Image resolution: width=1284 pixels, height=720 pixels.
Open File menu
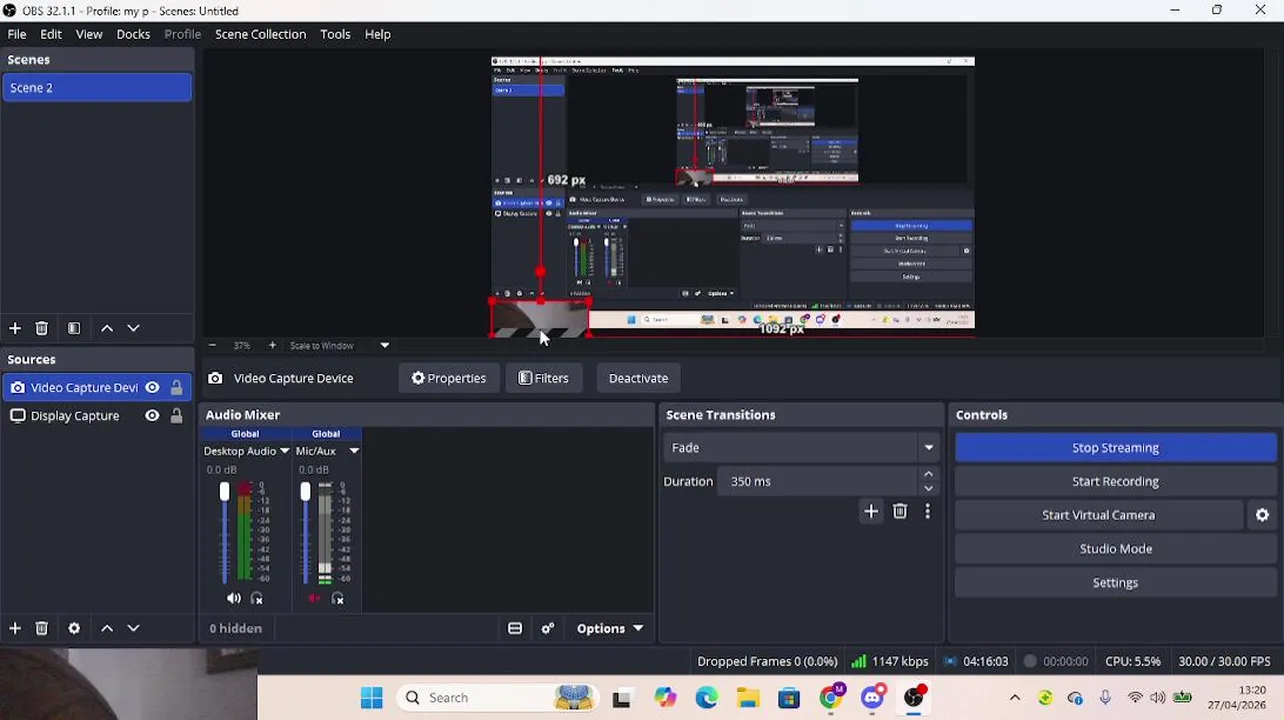click(x=17, y=34)
